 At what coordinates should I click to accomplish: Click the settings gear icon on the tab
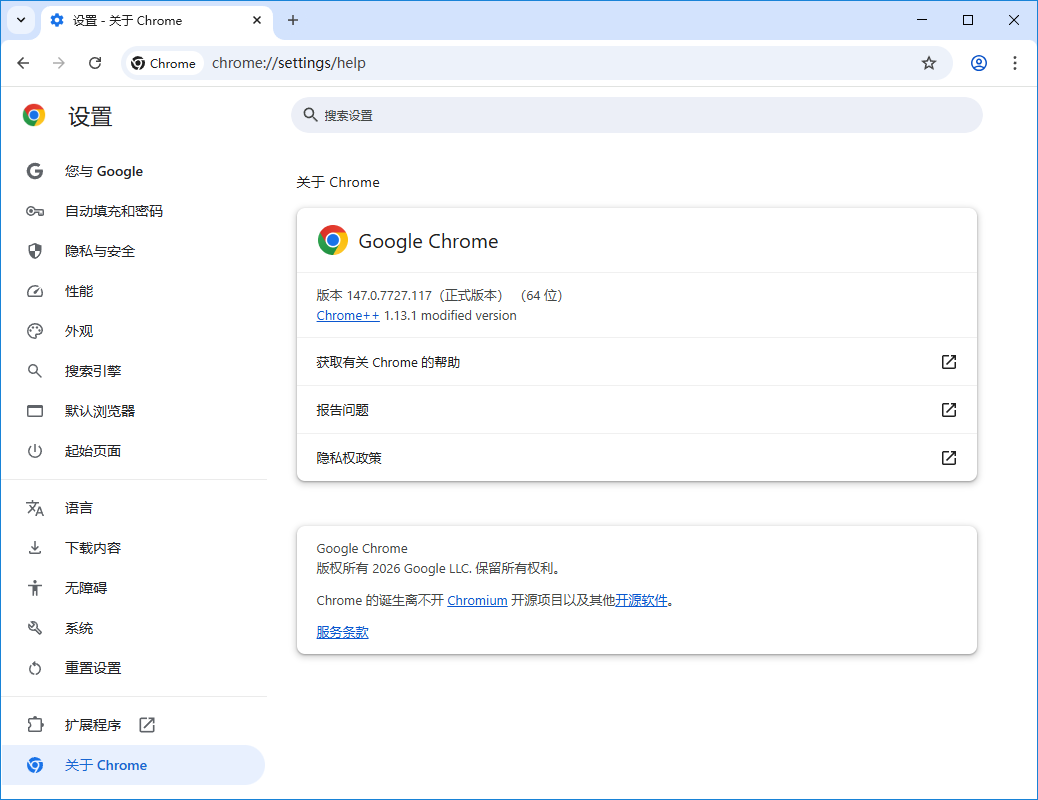pos(57,20)
